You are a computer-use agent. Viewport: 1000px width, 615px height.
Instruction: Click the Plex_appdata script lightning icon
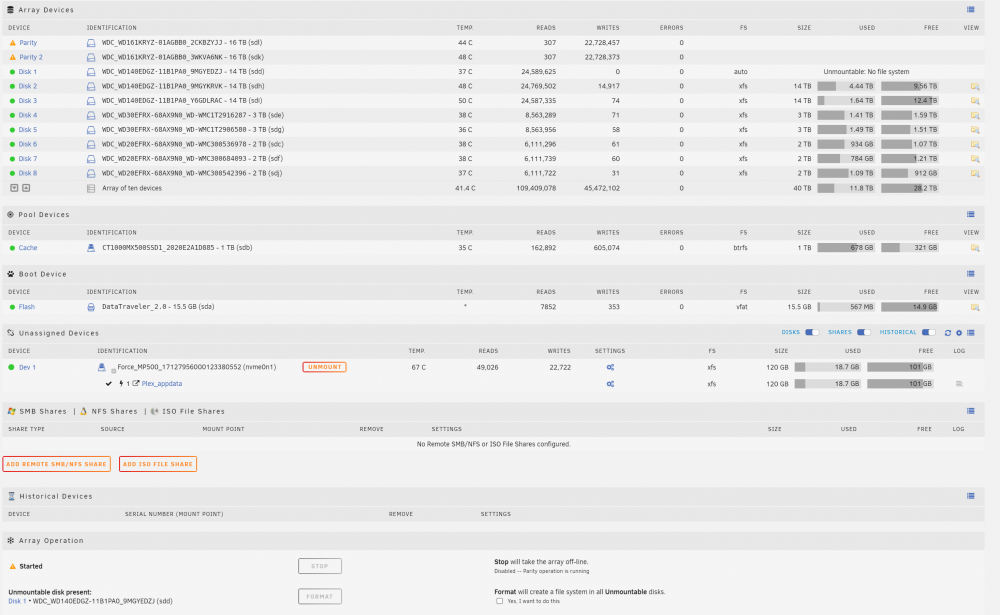121,384
